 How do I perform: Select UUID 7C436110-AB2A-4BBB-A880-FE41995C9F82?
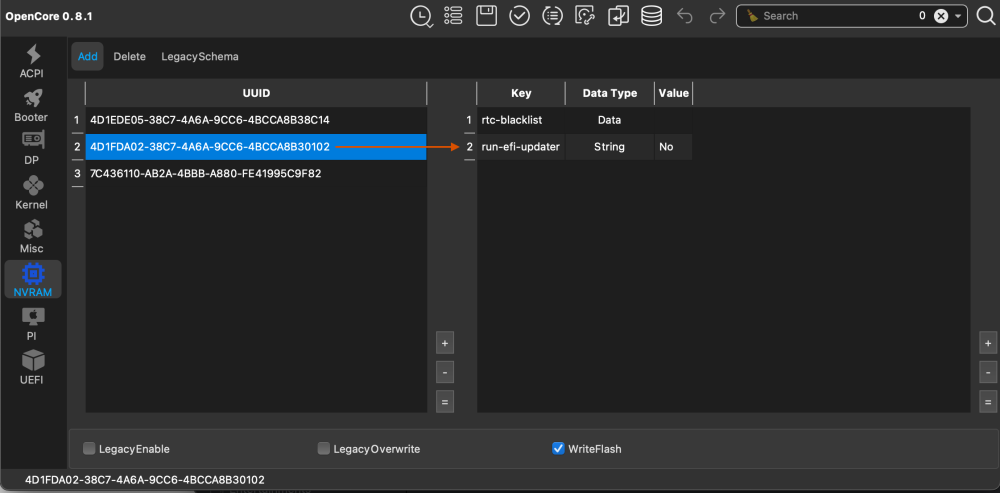tap(256, 173)
